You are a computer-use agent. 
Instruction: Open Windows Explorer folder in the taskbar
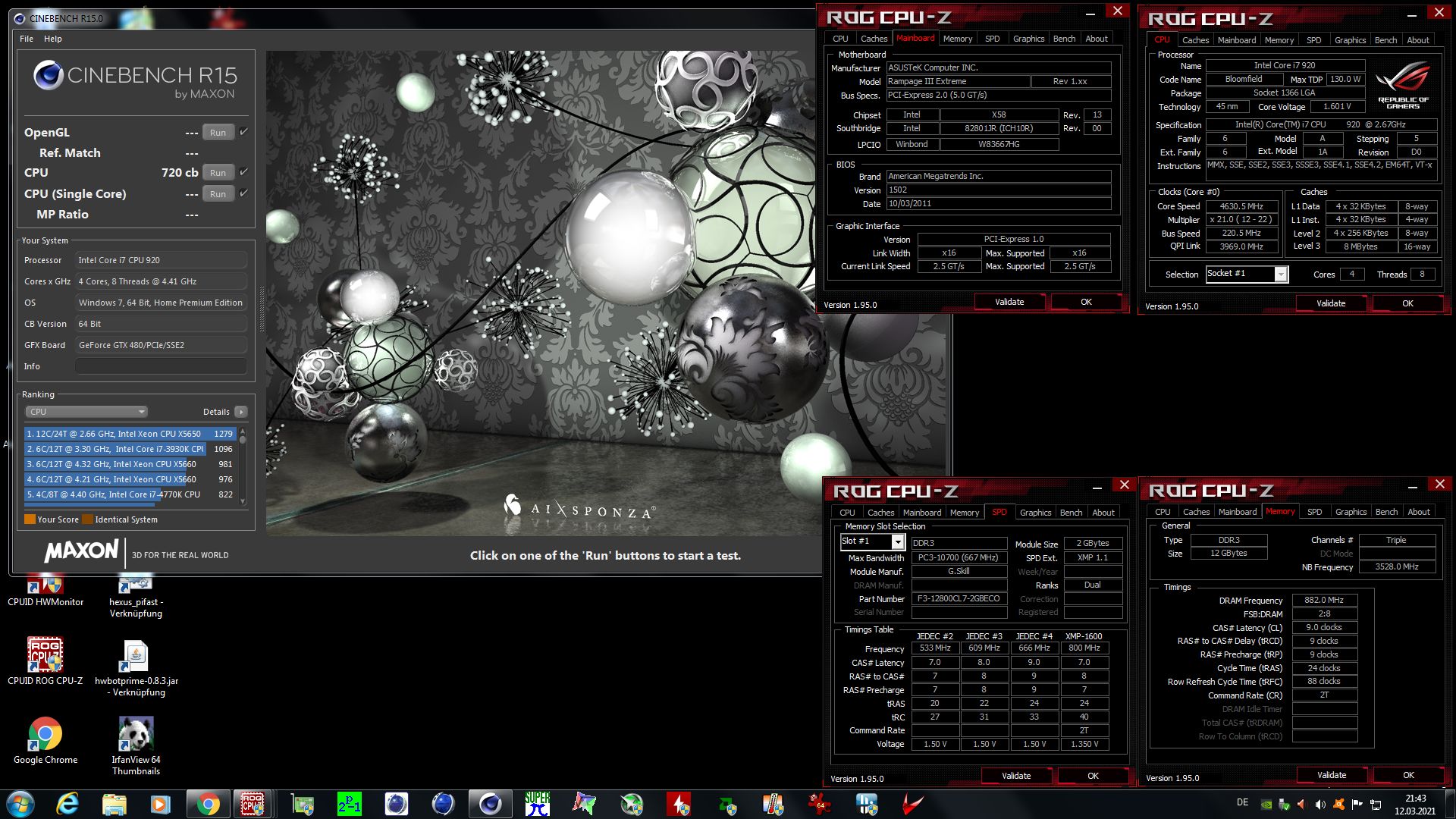click(114, 804)
